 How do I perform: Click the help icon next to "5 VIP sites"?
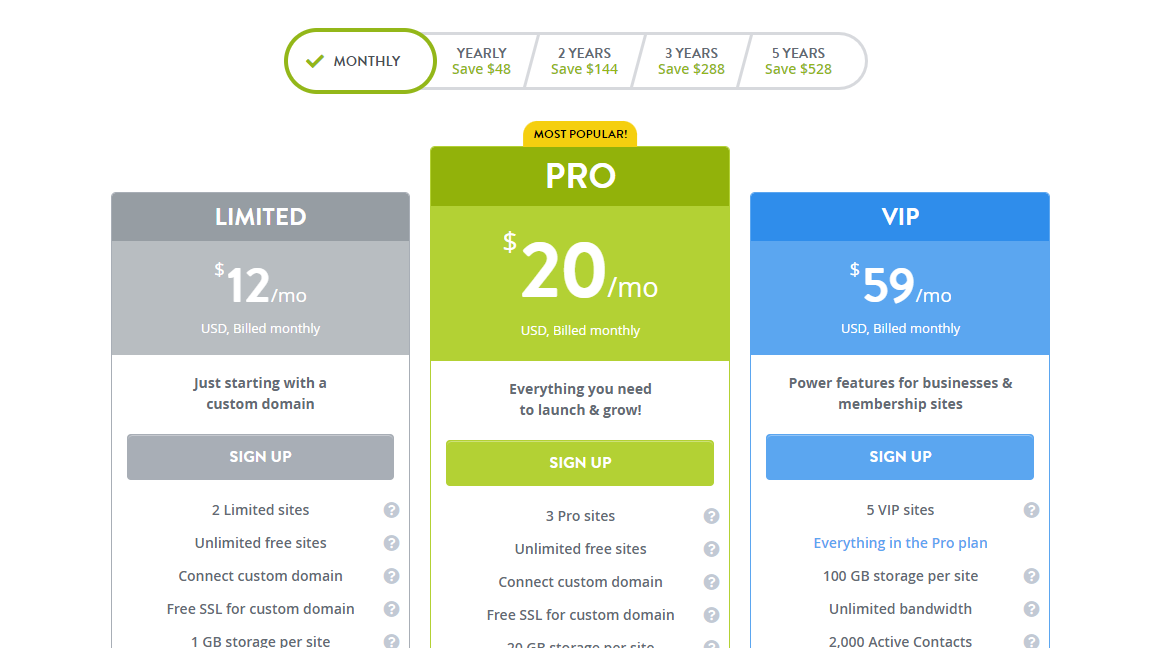pos(1032,510)
